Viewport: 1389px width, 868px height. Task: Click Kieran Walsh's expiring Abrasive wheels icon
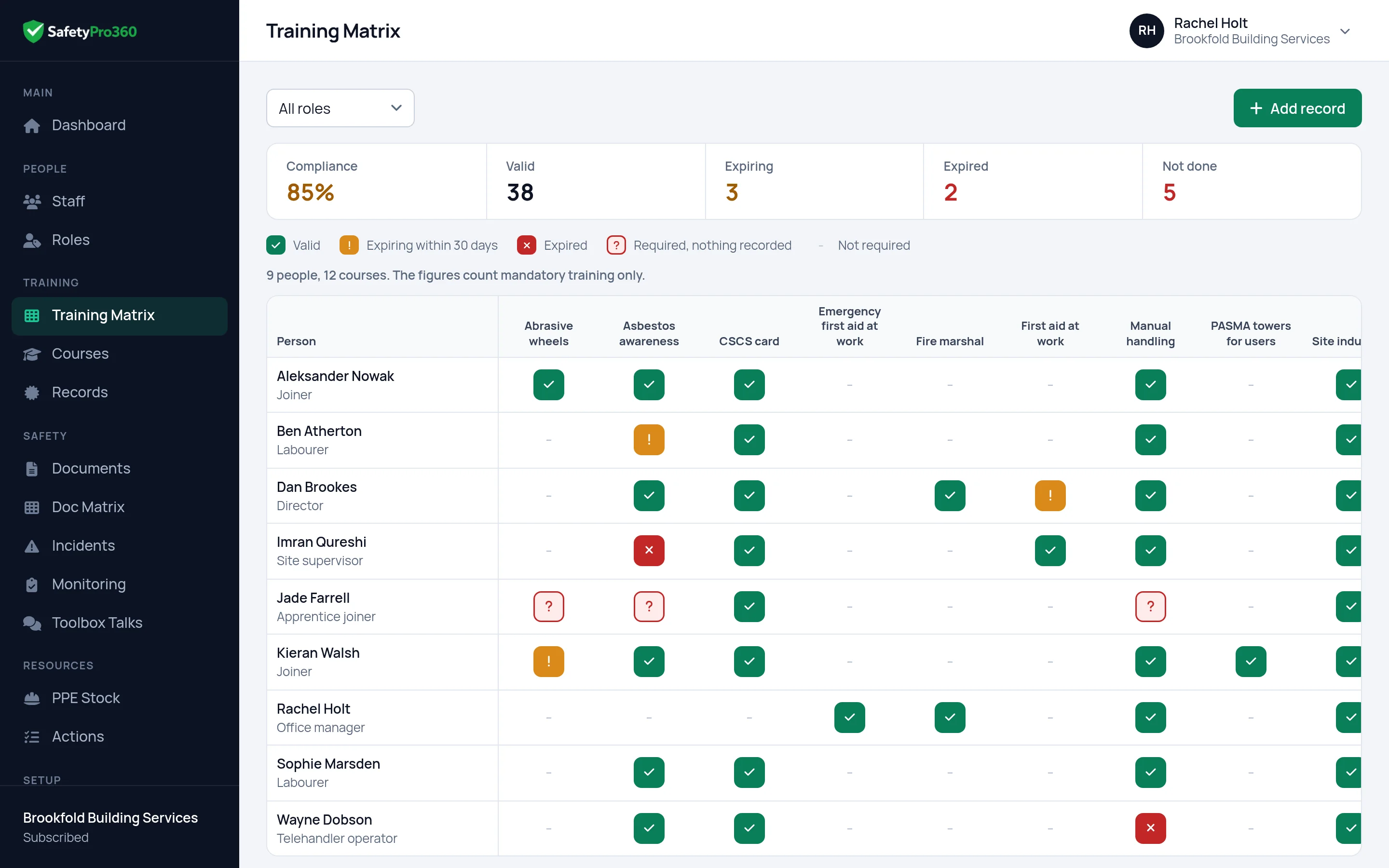(x=549, y=661)
